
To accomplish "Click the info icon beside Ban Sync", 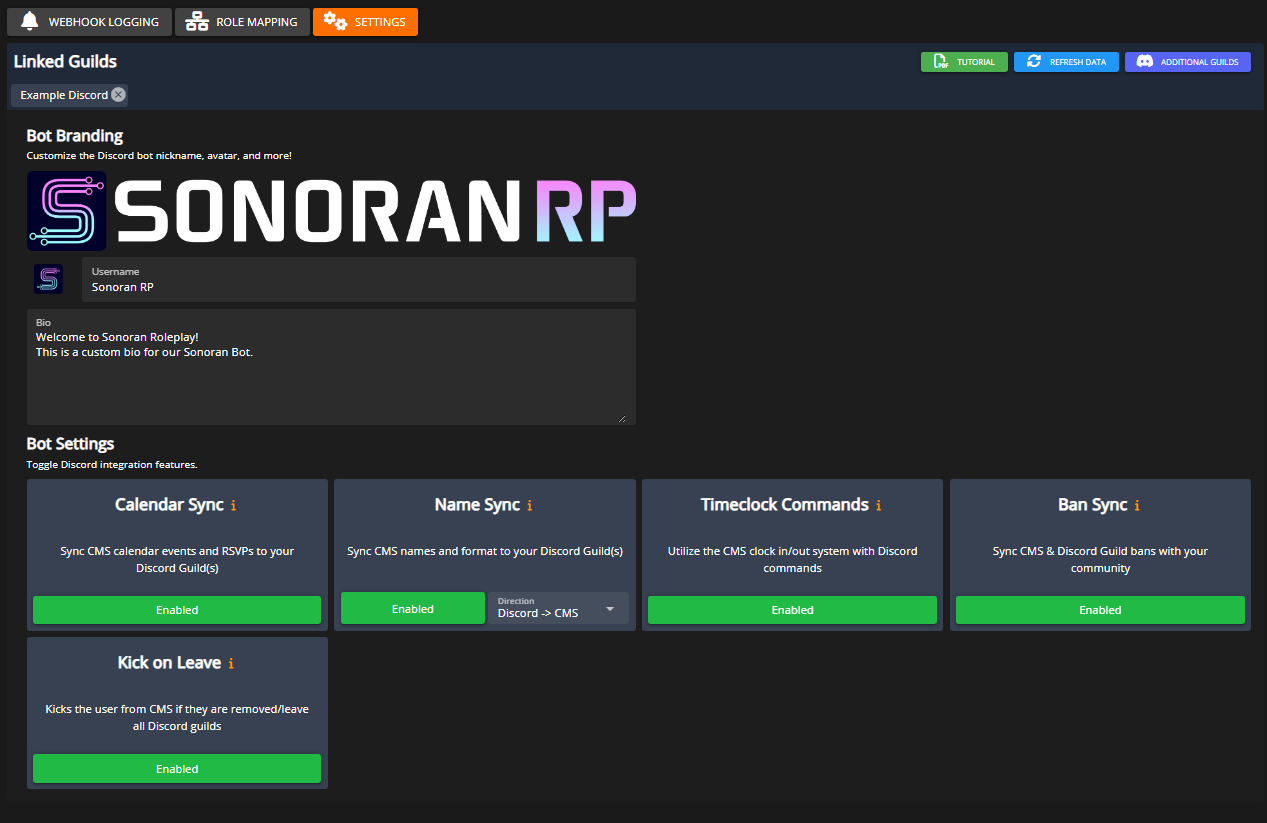I will coord(1137,506).
